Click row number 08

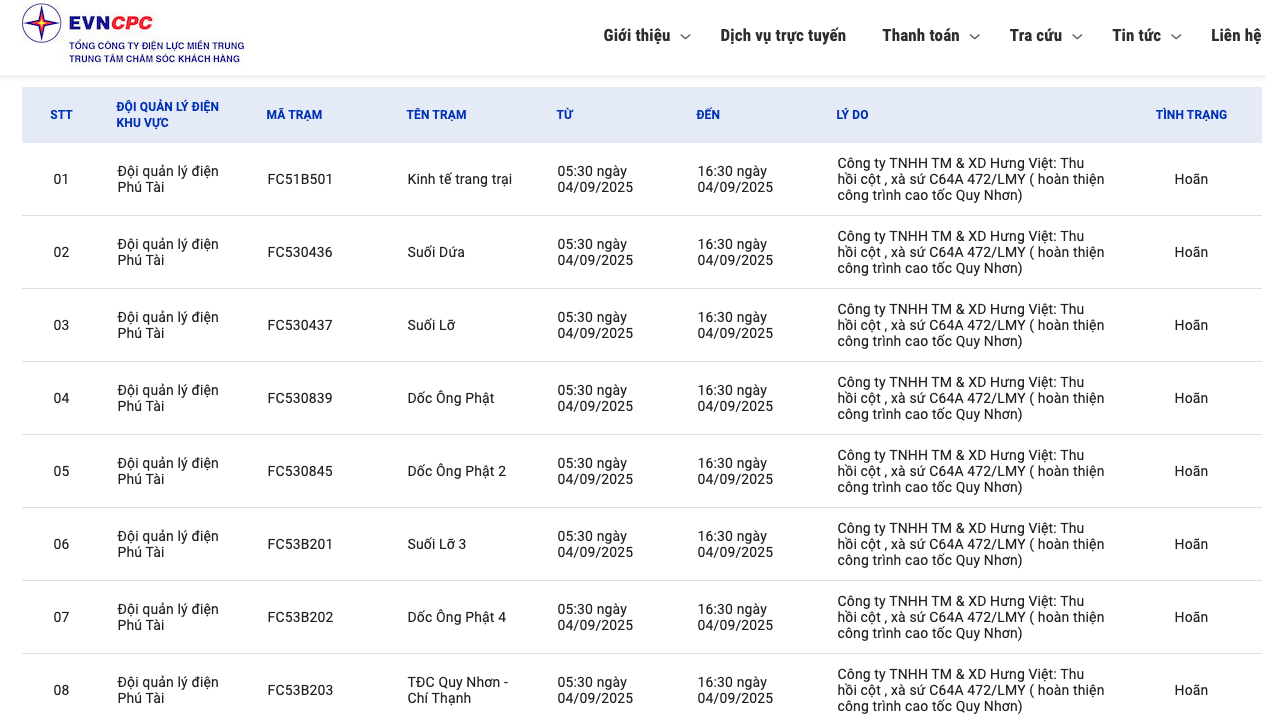(61, 690)
